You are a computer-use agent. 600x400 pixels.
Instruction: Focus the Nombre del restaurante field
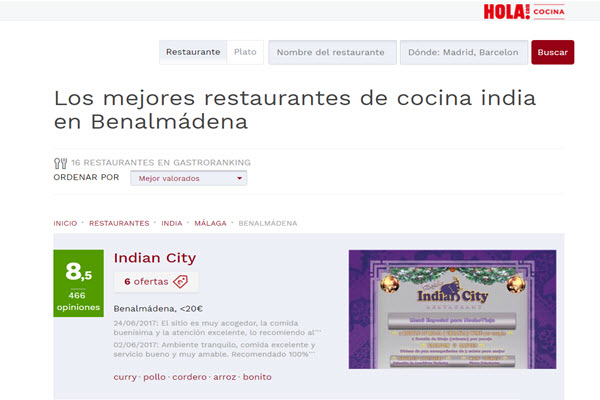click(x=332, y=52)
